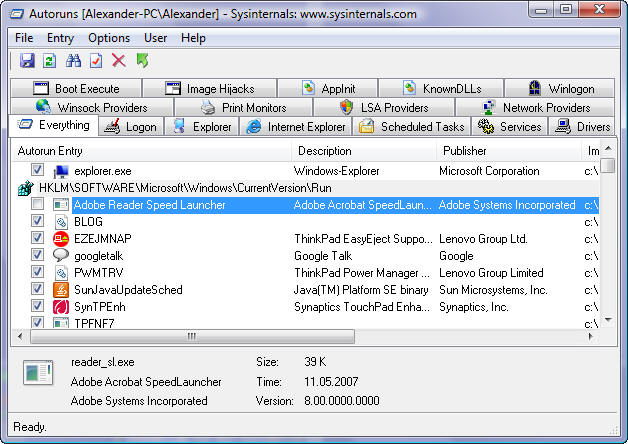This screenshot has height=444, width=628.
Task: Click the reader_sl.exe details pane icon
Action: click(x=38, y=372)
